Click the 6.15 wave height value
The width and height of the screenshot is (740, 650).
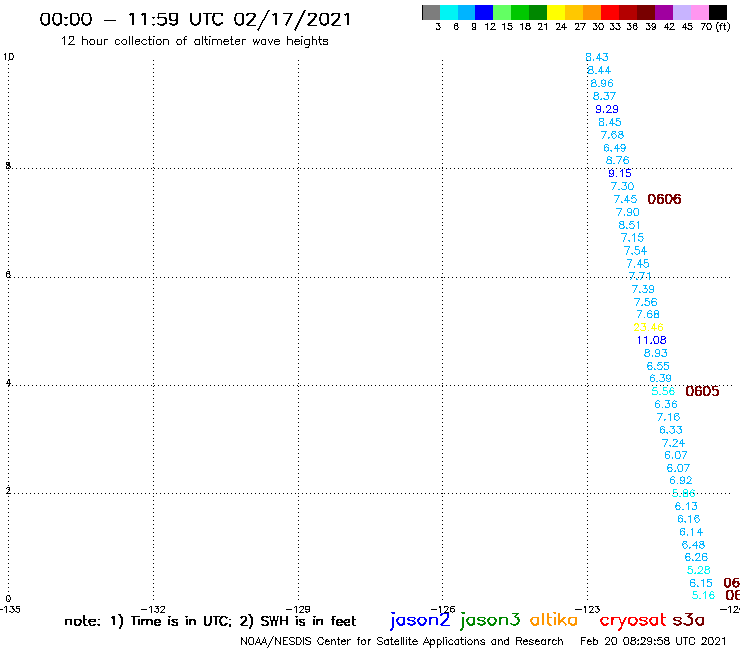(x=701, y=583)
